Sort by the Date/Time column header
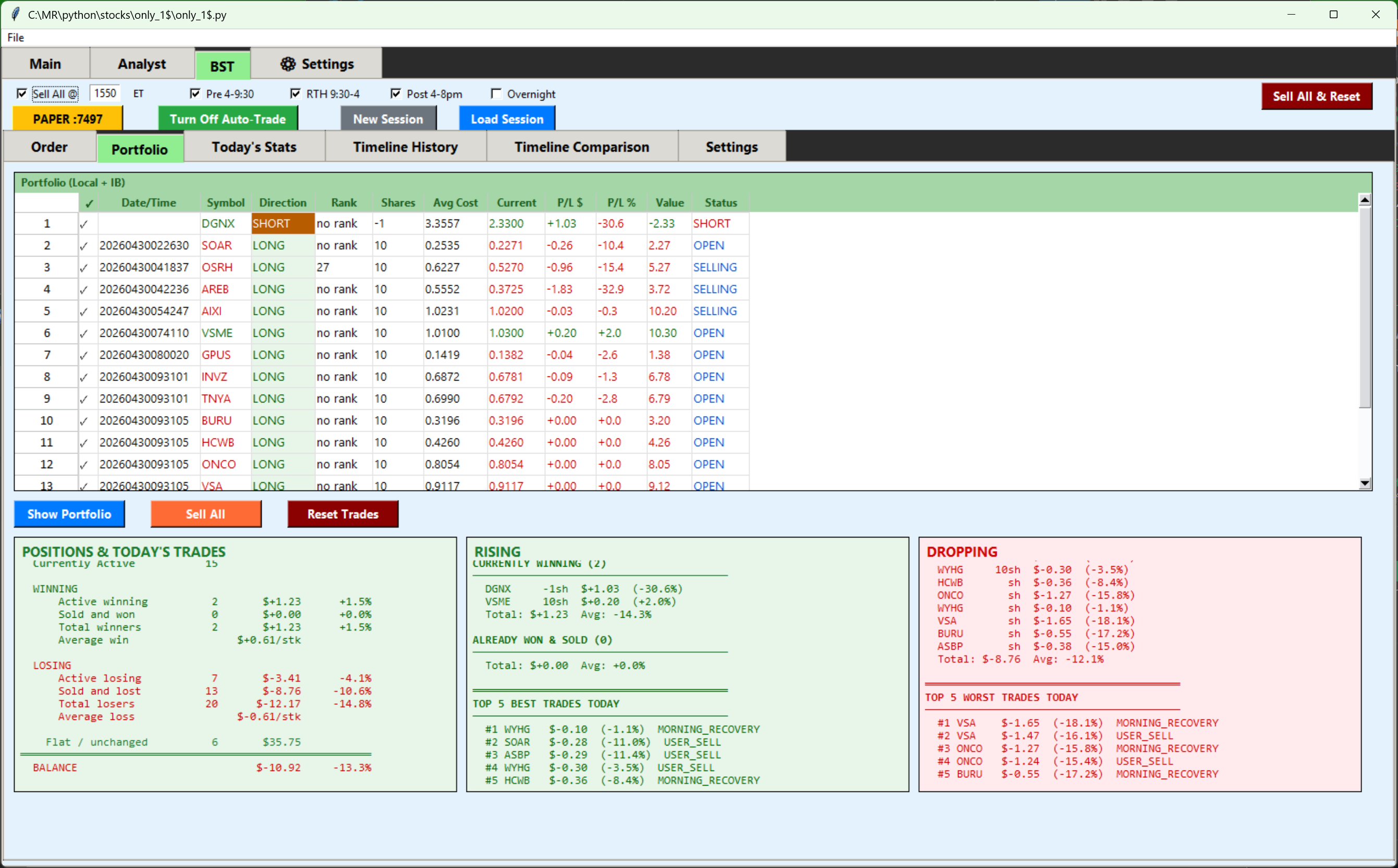1398x868 pixels. [x=149, y=203]
